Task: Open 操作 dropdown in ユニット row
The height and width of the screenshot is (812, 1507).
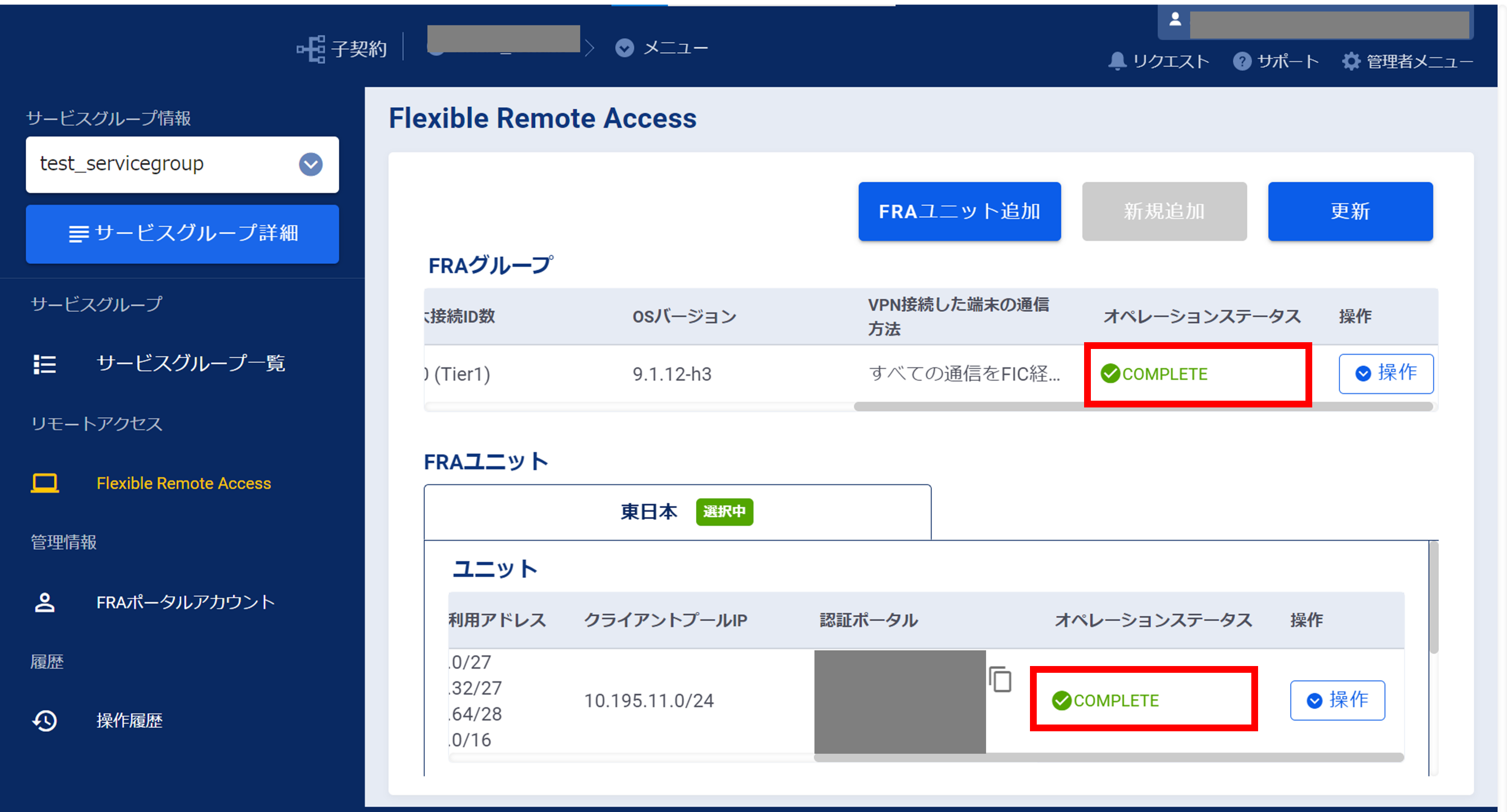Action: coord(1337,700)
